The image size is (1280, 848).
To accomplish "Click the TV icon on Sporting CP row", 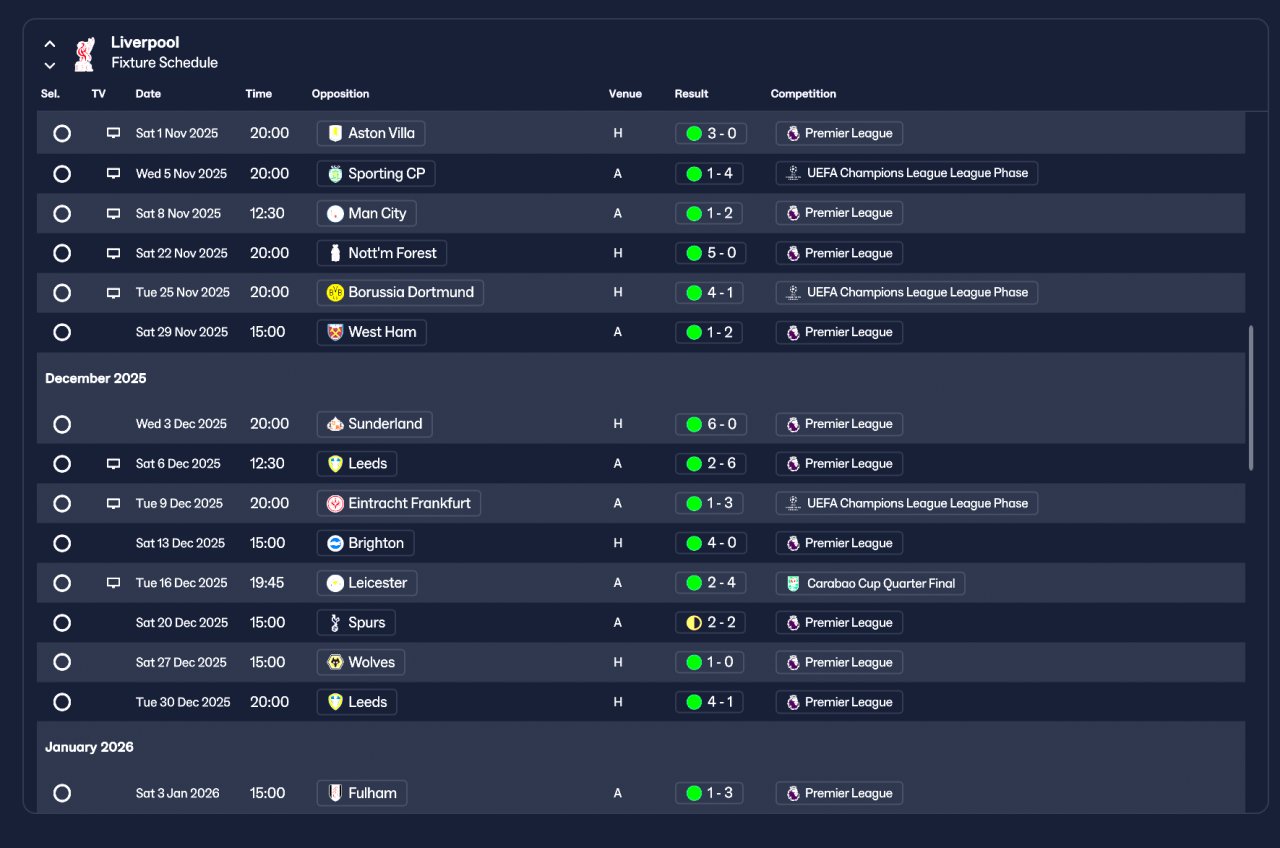I will click(113, 173).
